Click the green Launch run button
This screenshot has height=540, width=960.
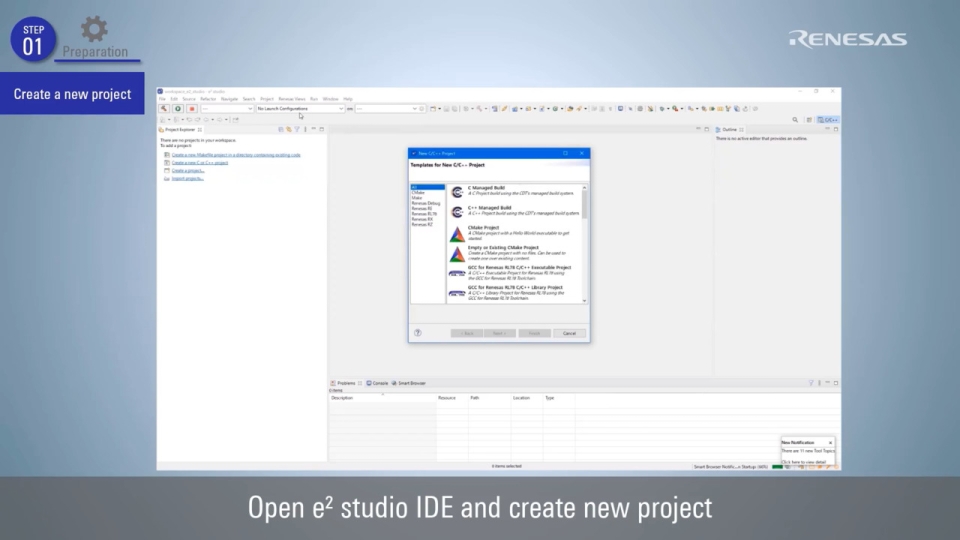178,108
